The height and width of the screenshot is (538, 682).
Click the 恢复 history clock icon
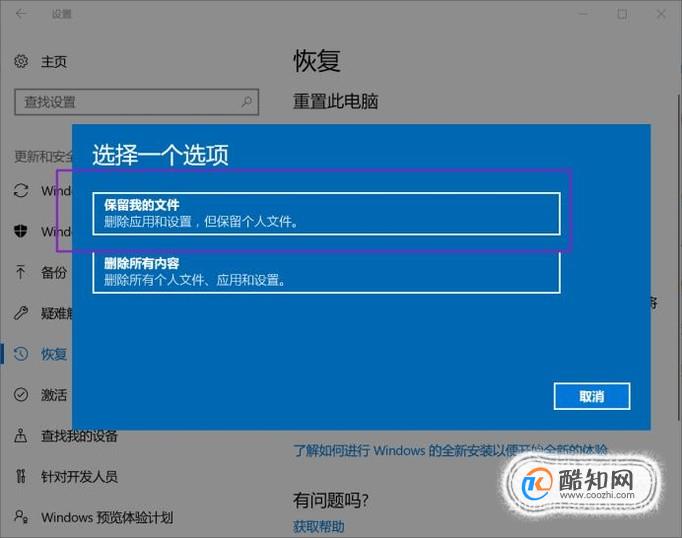[21, 354]
